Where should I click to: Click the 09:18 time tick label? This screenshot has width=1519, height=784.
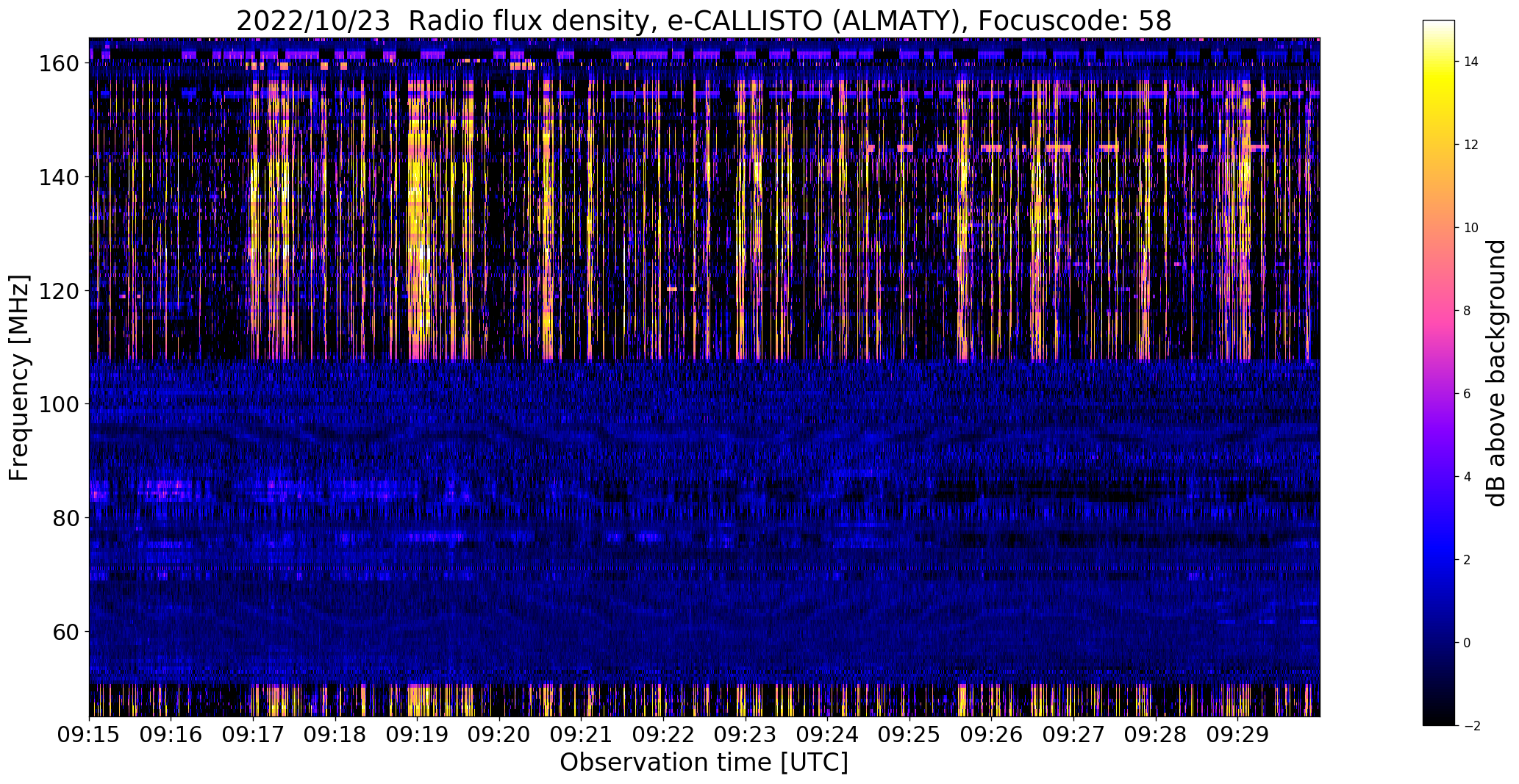pos(335,734)
